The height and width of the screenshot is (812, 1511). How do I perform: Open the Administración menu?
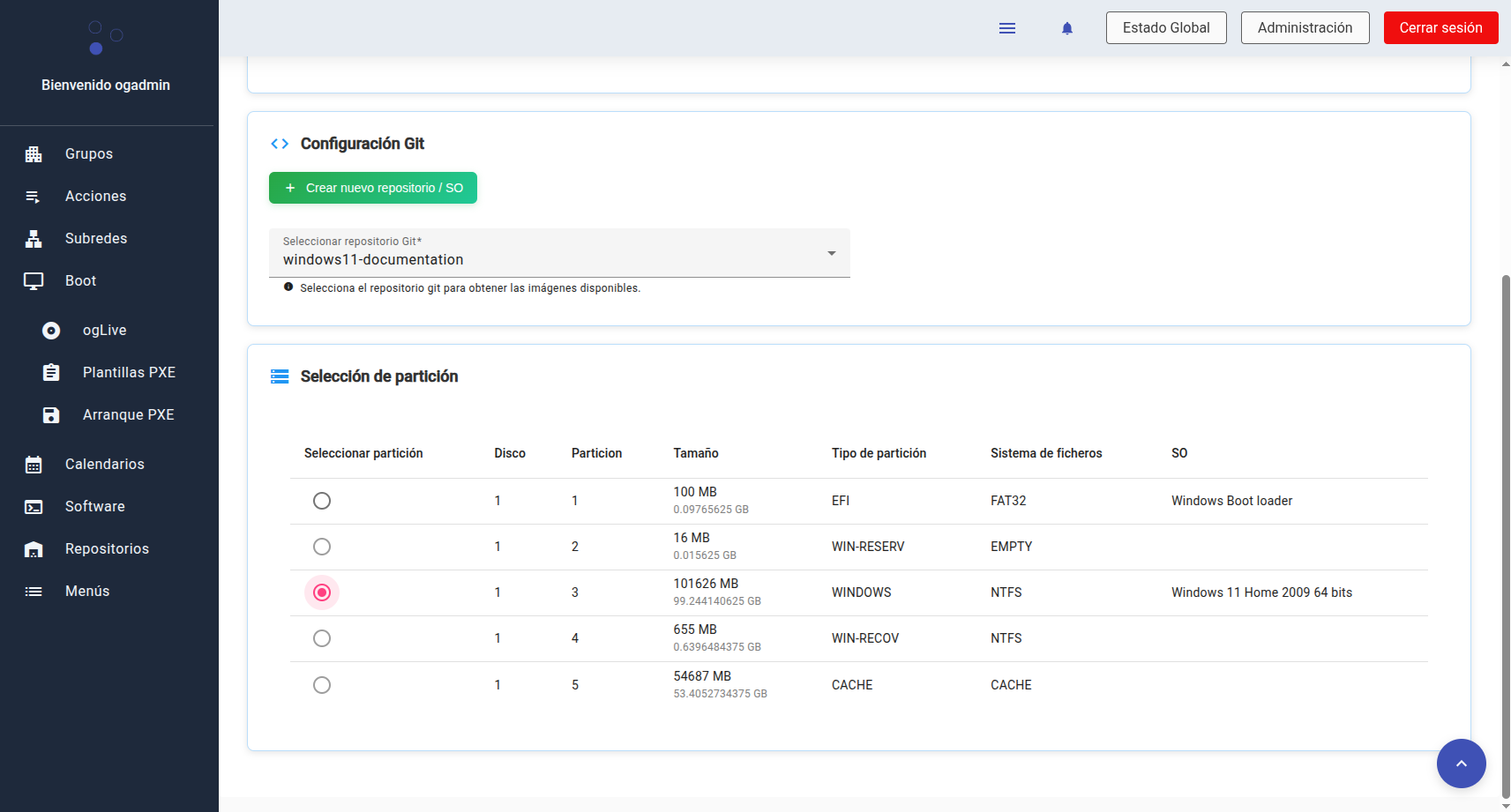[1305, 28]
